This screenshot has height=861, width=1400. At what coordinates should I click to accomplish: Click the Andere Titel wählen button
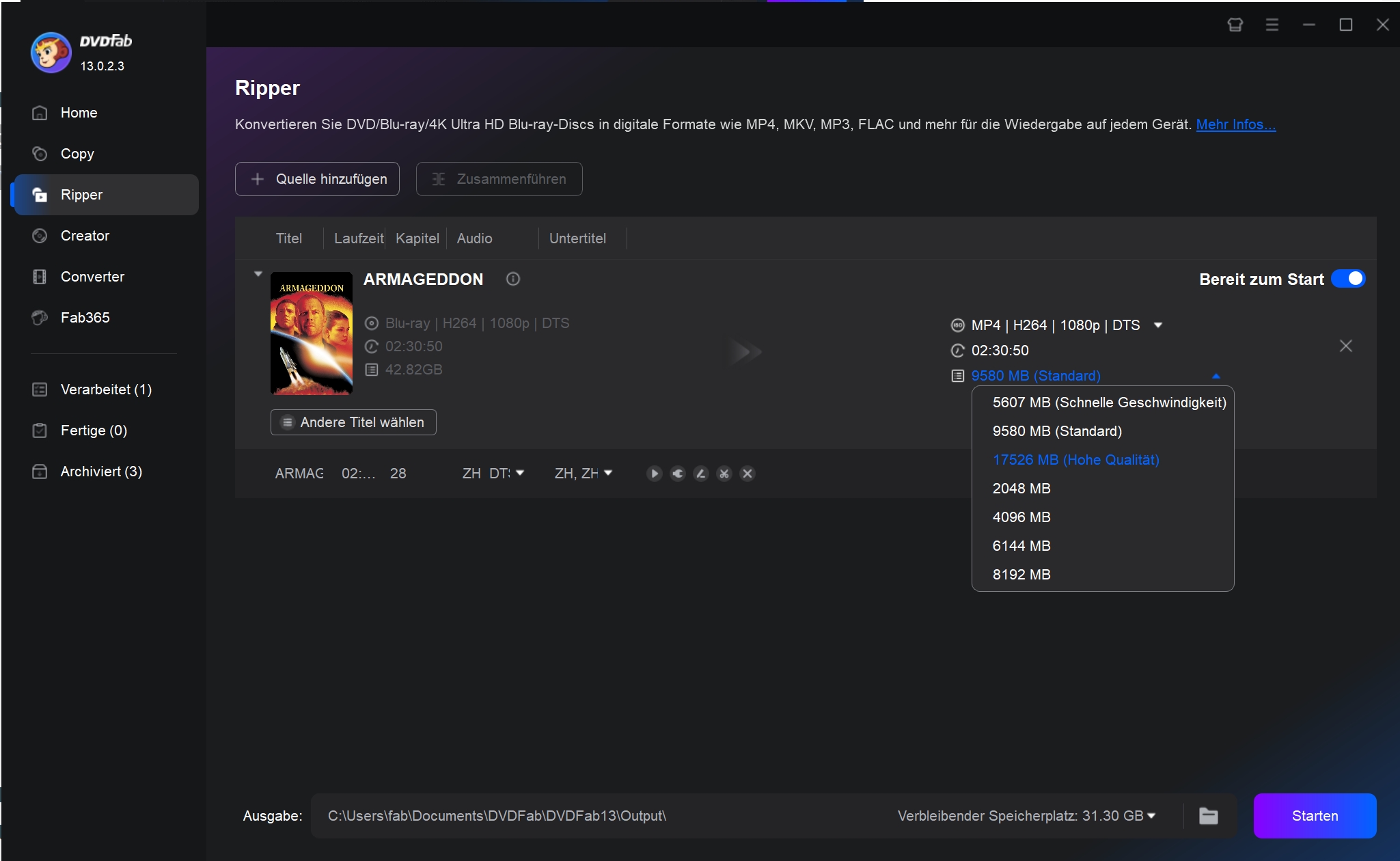(353, 422)
